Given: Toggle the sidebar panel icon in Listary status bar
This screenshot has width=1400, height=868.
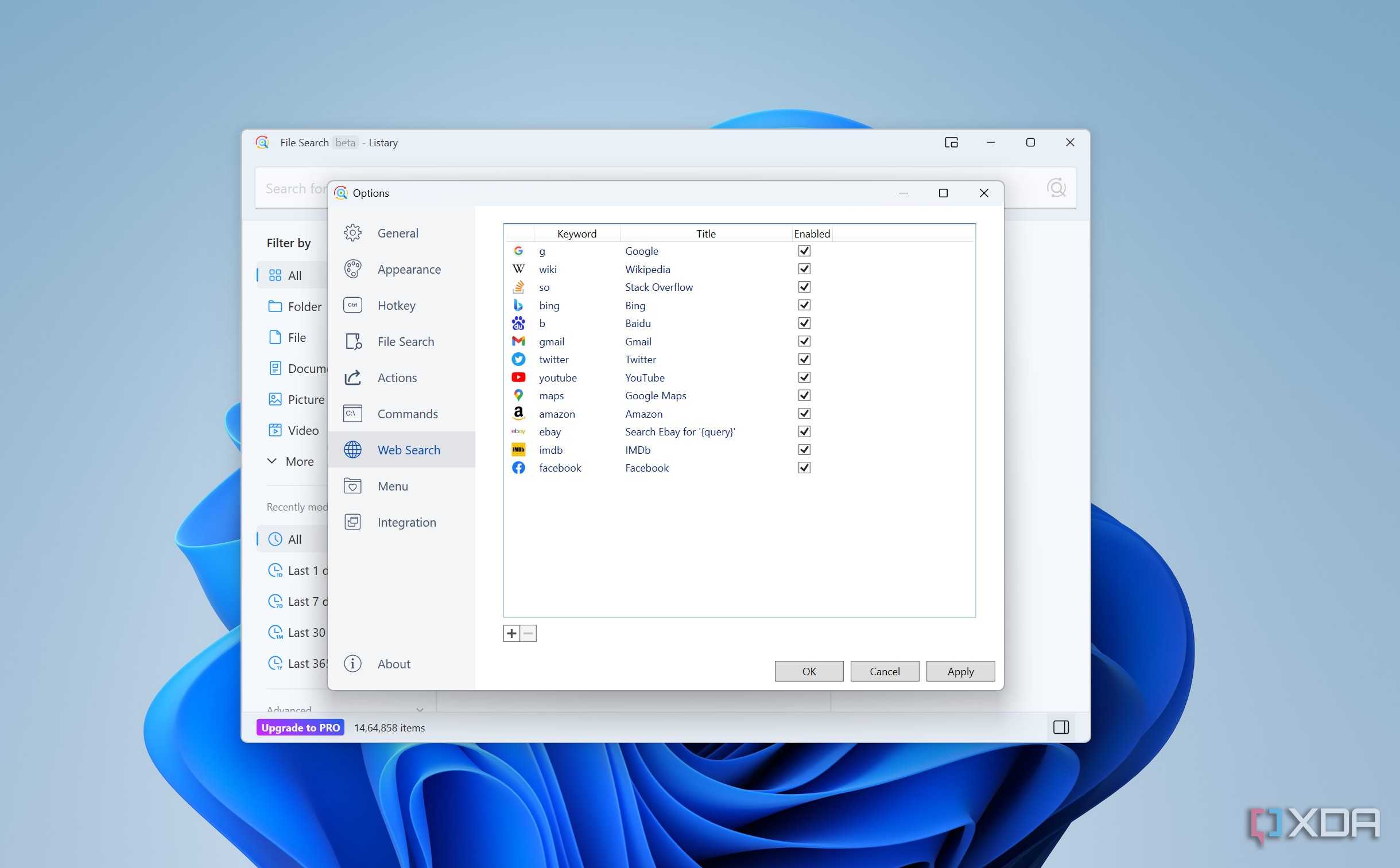Looking at the screenshot, I should tap(1061, 727).
